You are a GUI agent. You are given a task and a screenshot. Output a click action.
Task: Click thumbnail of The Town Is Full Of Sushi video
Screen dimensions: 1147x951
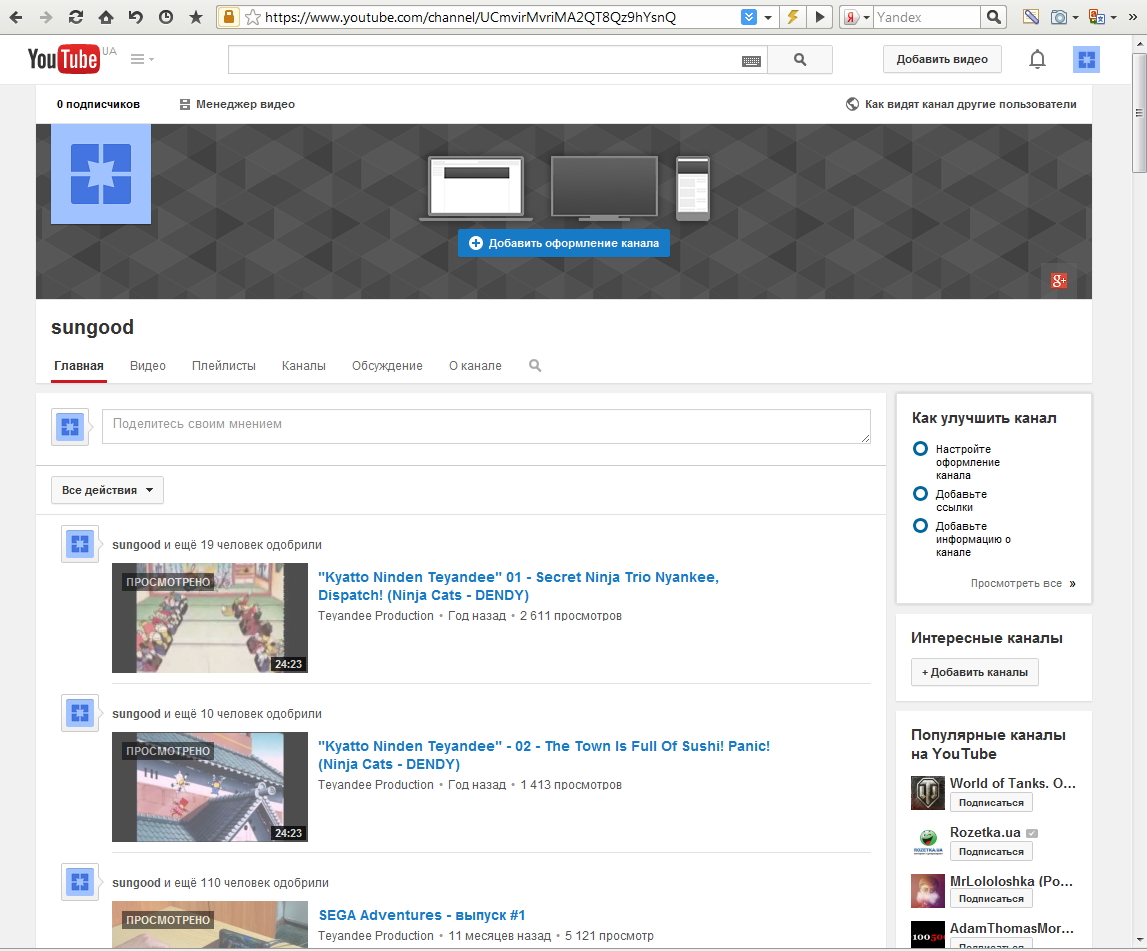[x=210, y=787]
